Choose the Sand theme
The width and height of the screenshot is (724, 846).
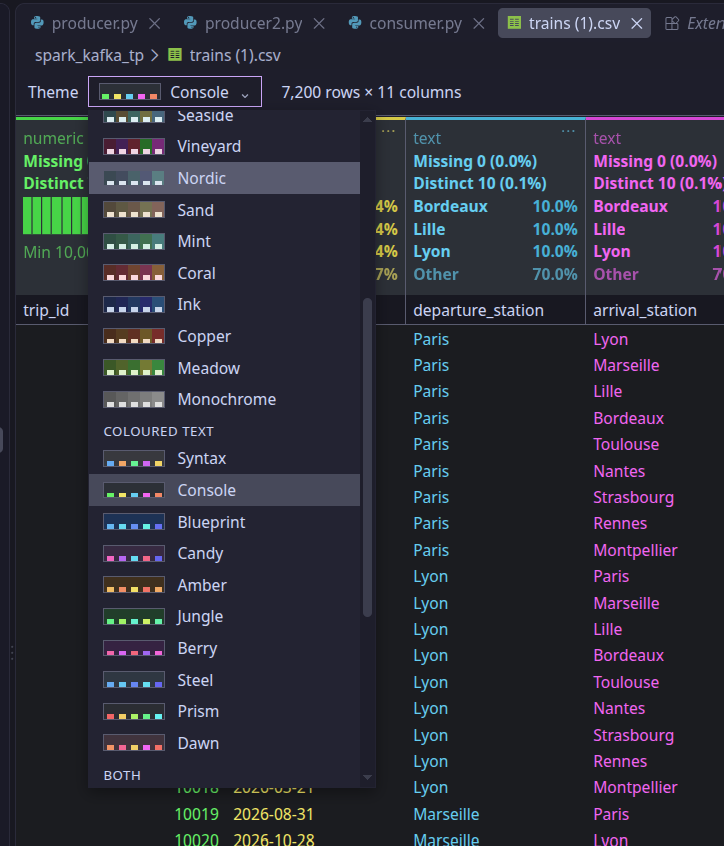click(224, 210)
